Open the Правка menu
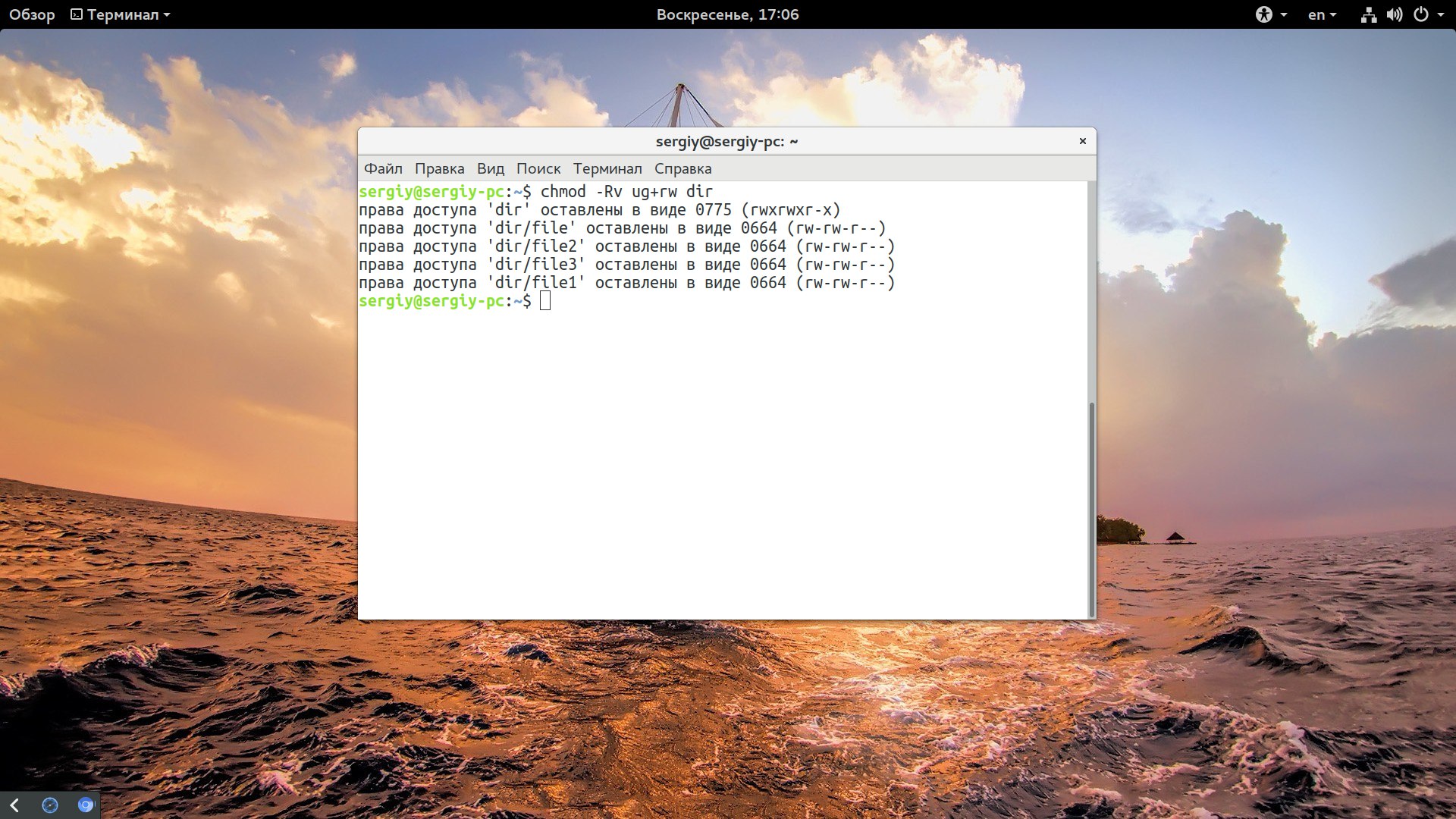This screenshot has height=819, width=1456. coord(439,168)
